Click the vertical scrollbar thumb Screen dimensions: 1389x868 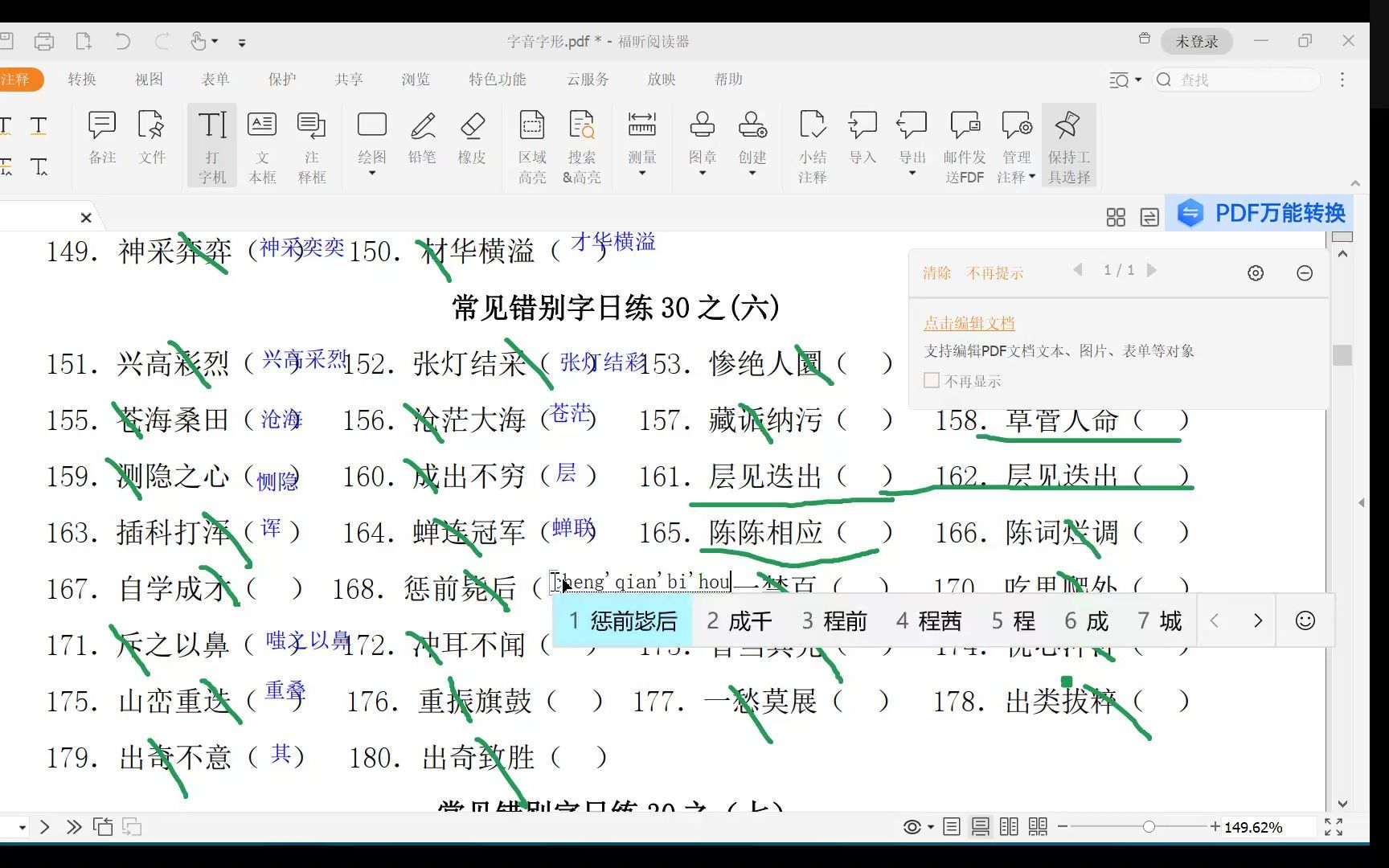tap(1342, 354)
